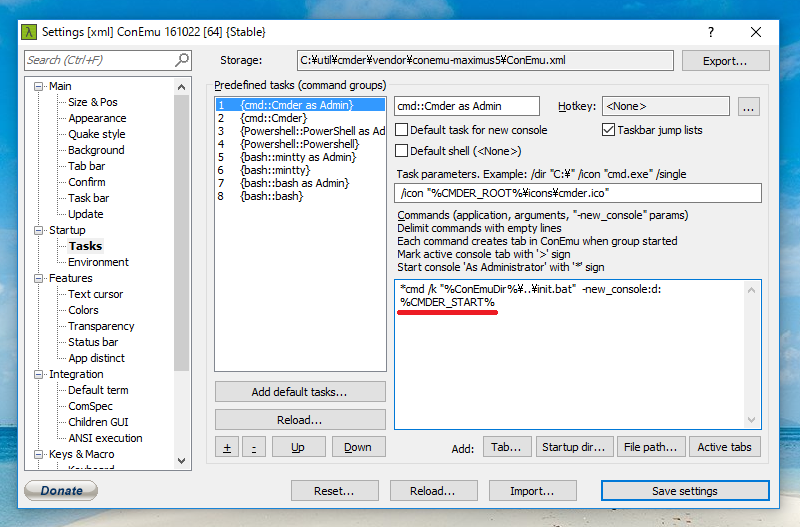Click Startup dir... button
Image resolution: width=800 pixels, height=527 pixels.
573,447
